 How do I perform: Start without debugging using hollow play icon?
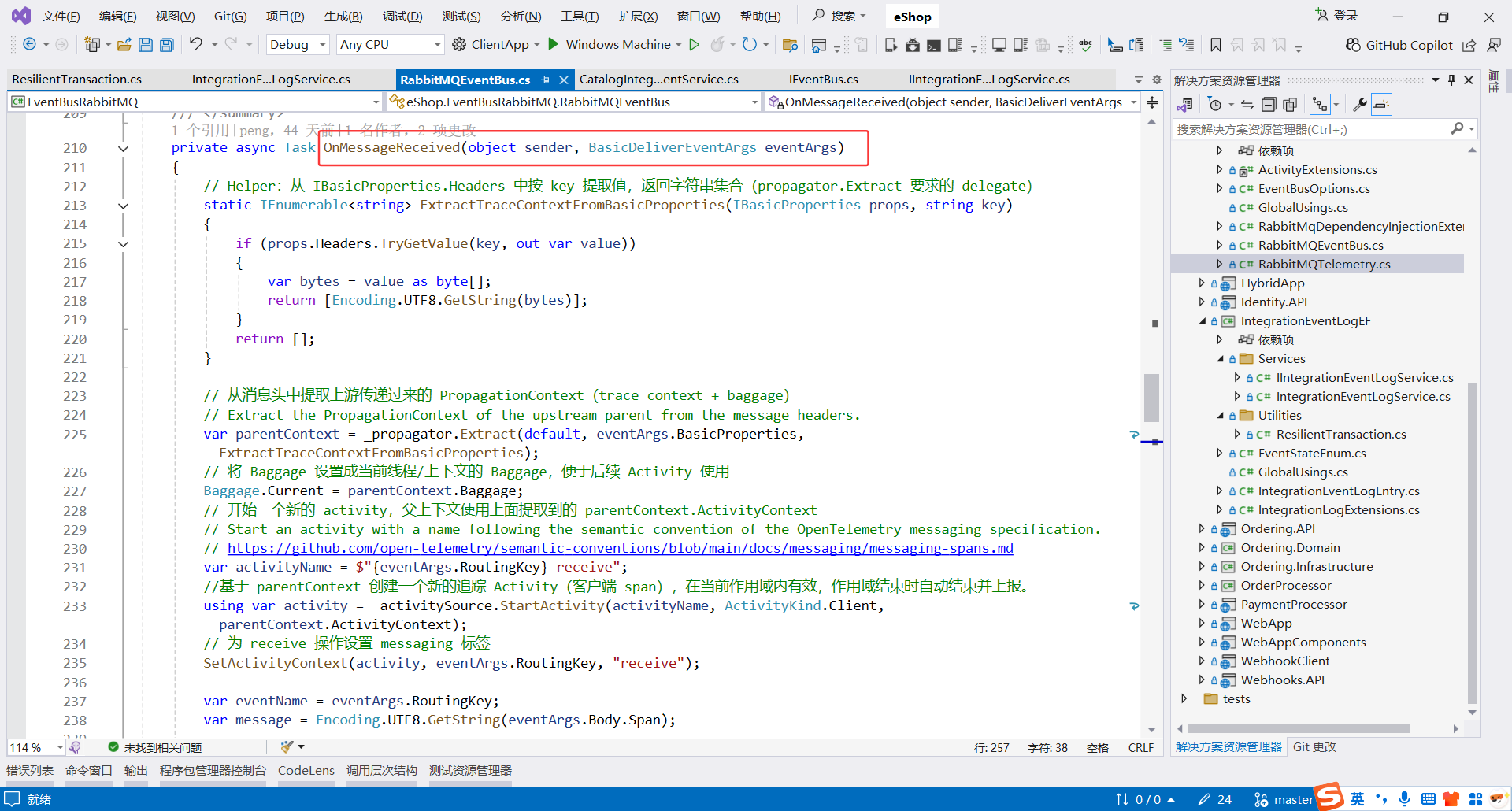tap(694, 45)
